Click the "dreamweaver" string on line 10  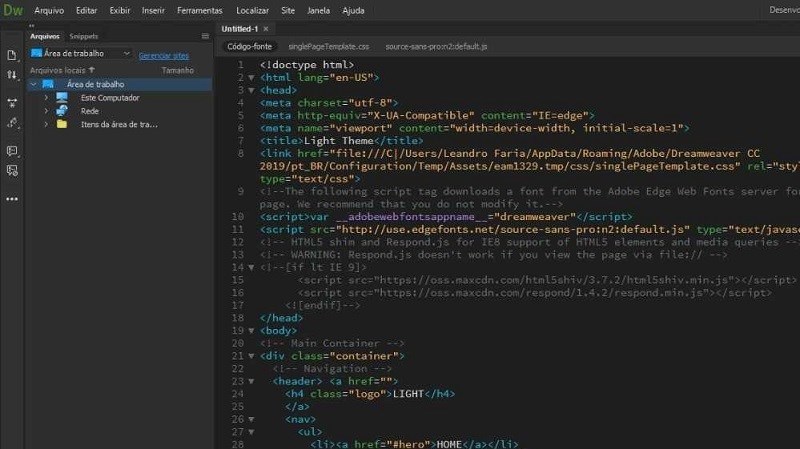point(535,217)
